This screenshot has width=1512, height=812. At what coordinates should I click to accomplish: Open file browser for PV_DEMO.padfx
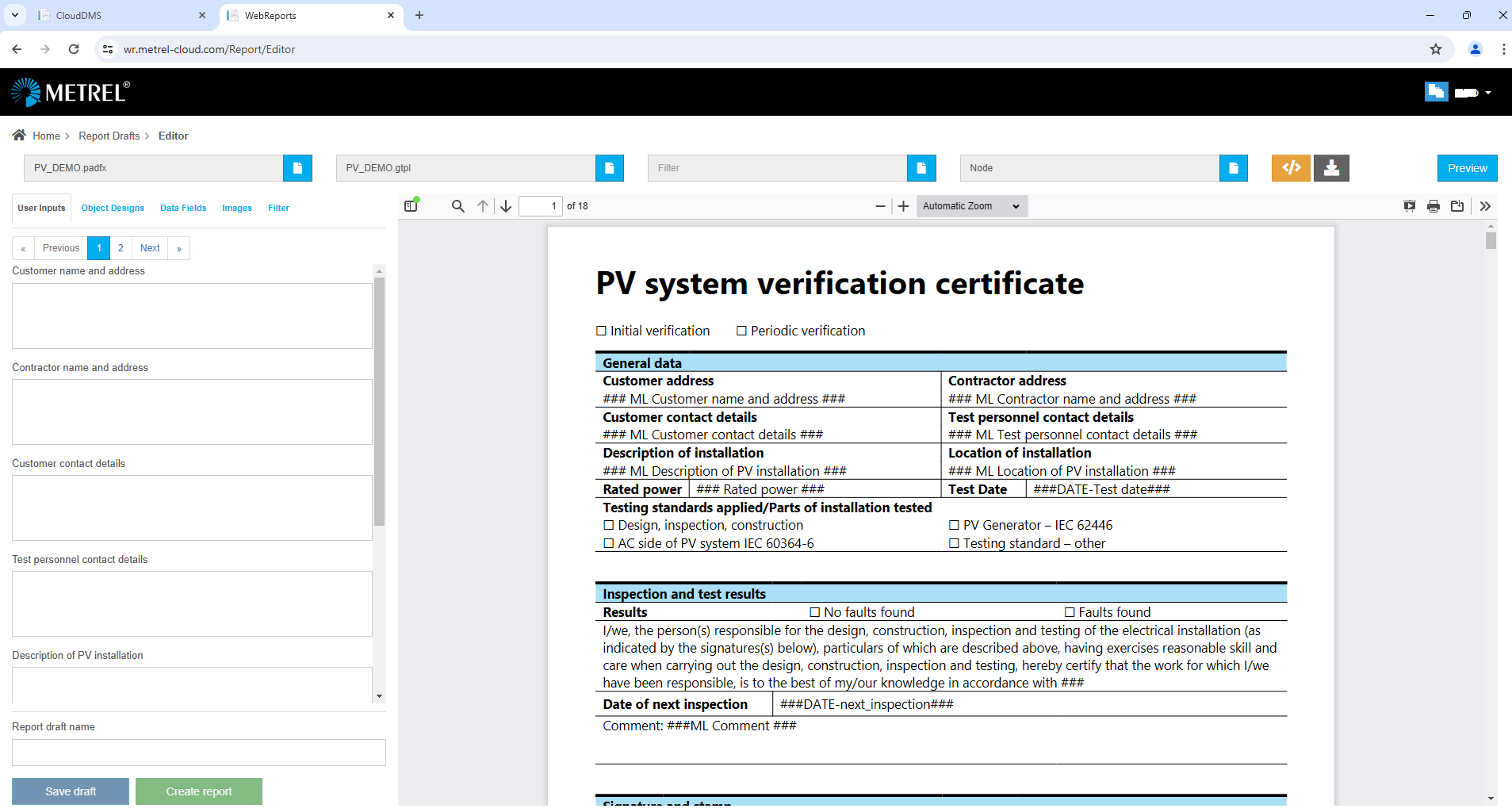297,168
